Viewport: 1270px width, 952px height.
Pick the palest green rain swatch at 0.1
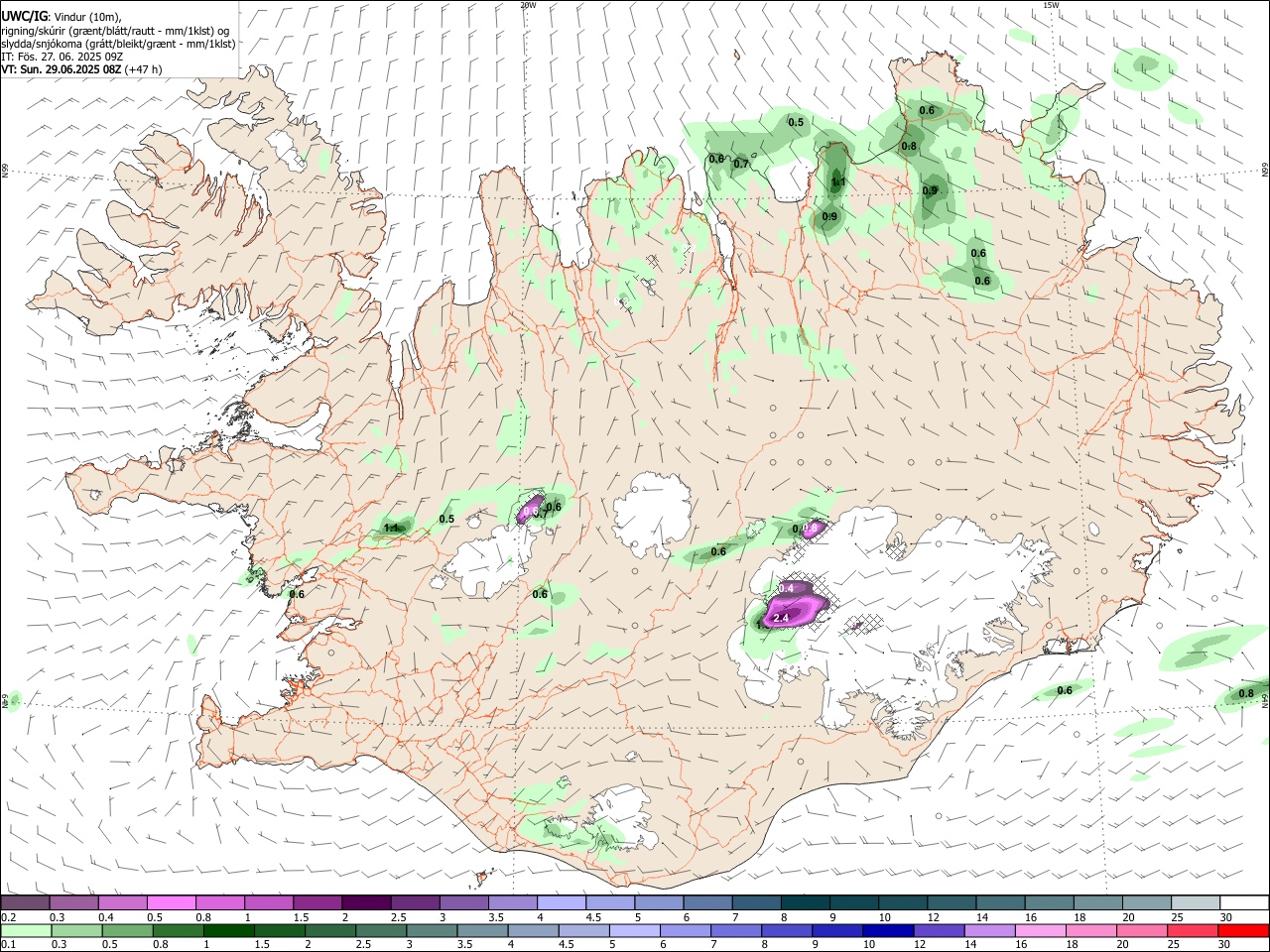[x=26, y=931]
